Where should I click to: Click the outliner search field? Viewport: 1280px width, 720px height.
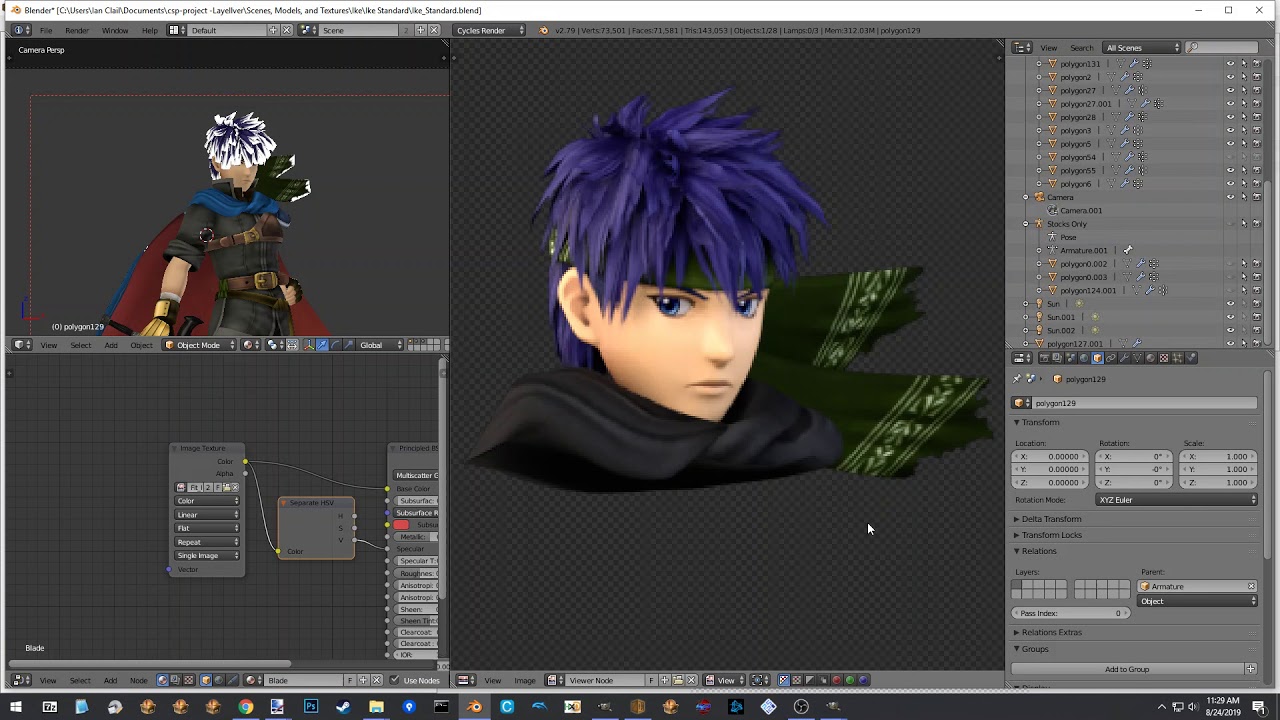(x=1223, y=48)
